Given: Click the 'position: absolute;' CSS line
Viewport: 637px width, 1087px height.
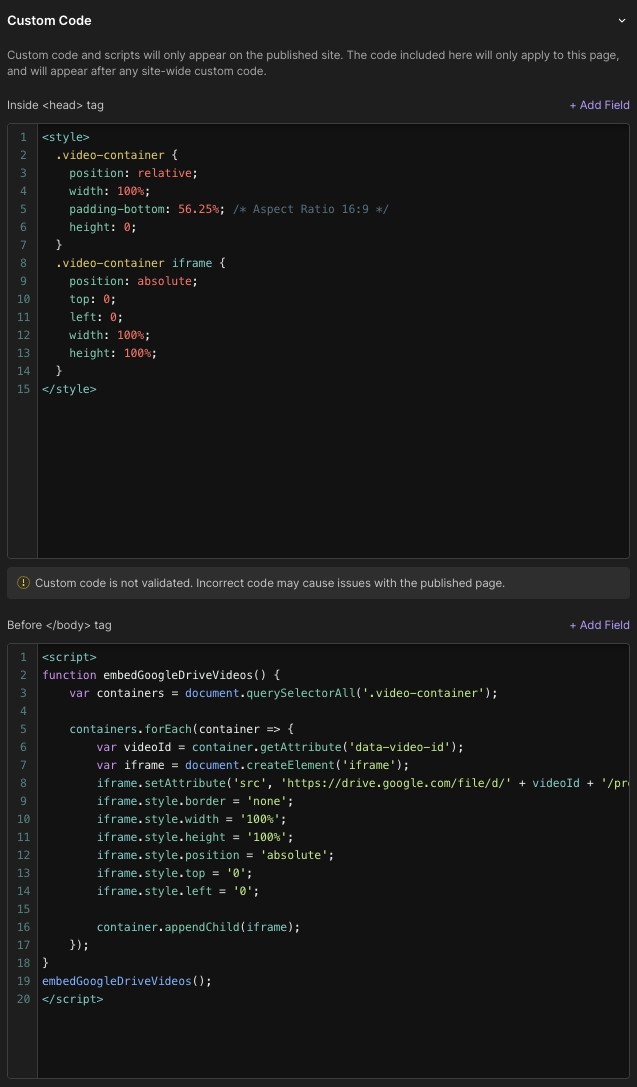Looking at the screenshot, I should [134, 281].
